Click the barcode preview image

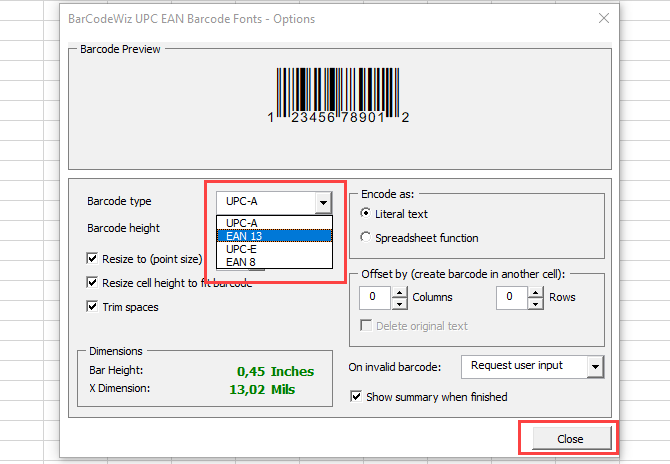click(338, 96)
